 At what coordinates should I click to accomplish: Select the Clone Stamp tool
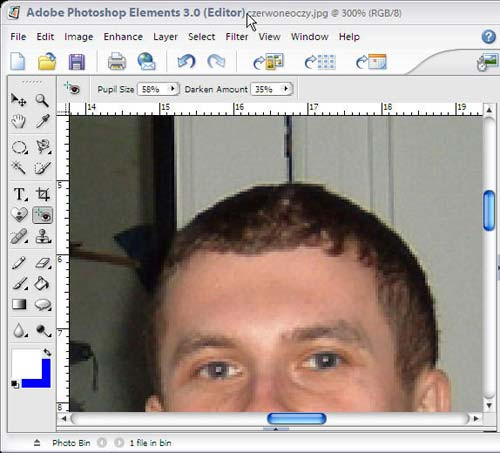point(43,236)
